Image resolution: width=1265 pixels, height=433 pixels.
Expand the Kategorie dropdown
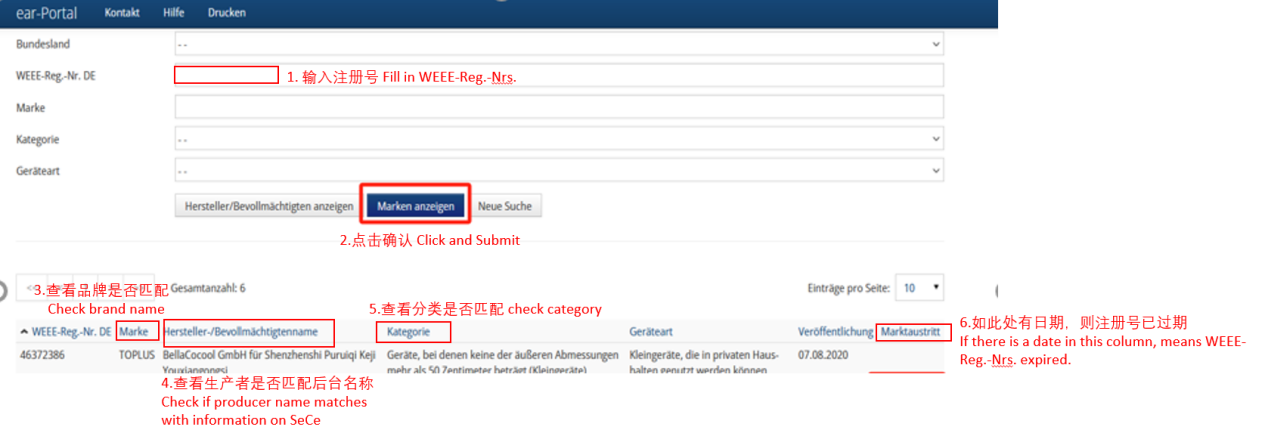[558, 139]
